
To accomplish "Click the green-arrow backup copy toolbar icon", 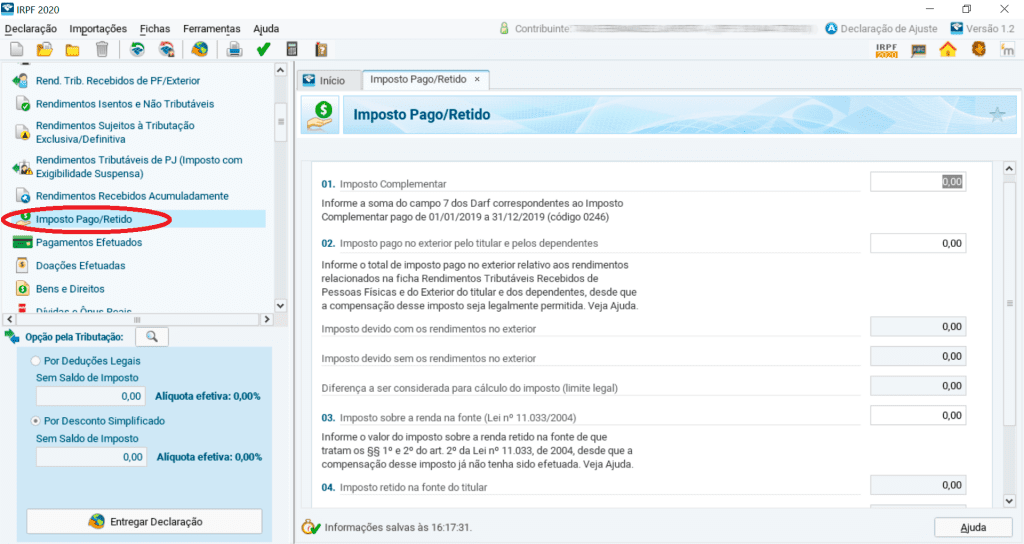I will (137, 50).
